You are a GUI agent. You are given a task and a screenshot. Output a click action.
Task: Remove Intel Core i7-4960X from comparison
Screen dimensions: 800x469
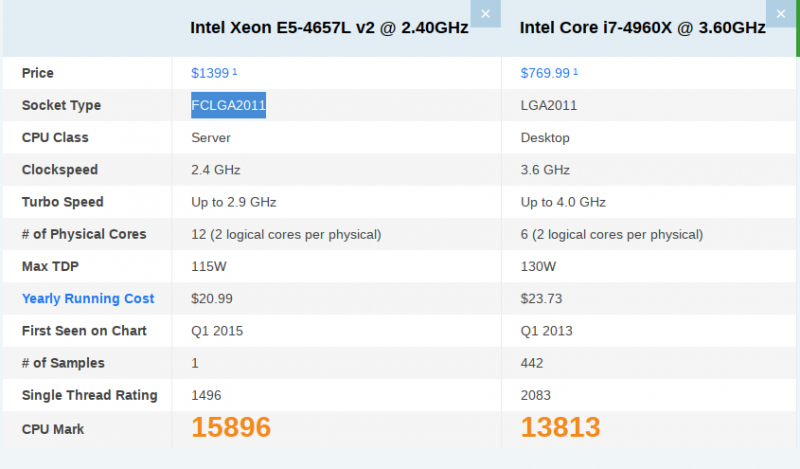(781, 14)
